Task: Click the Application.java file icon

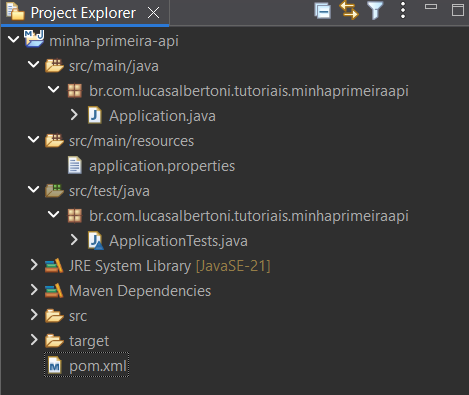Action: 95,115
